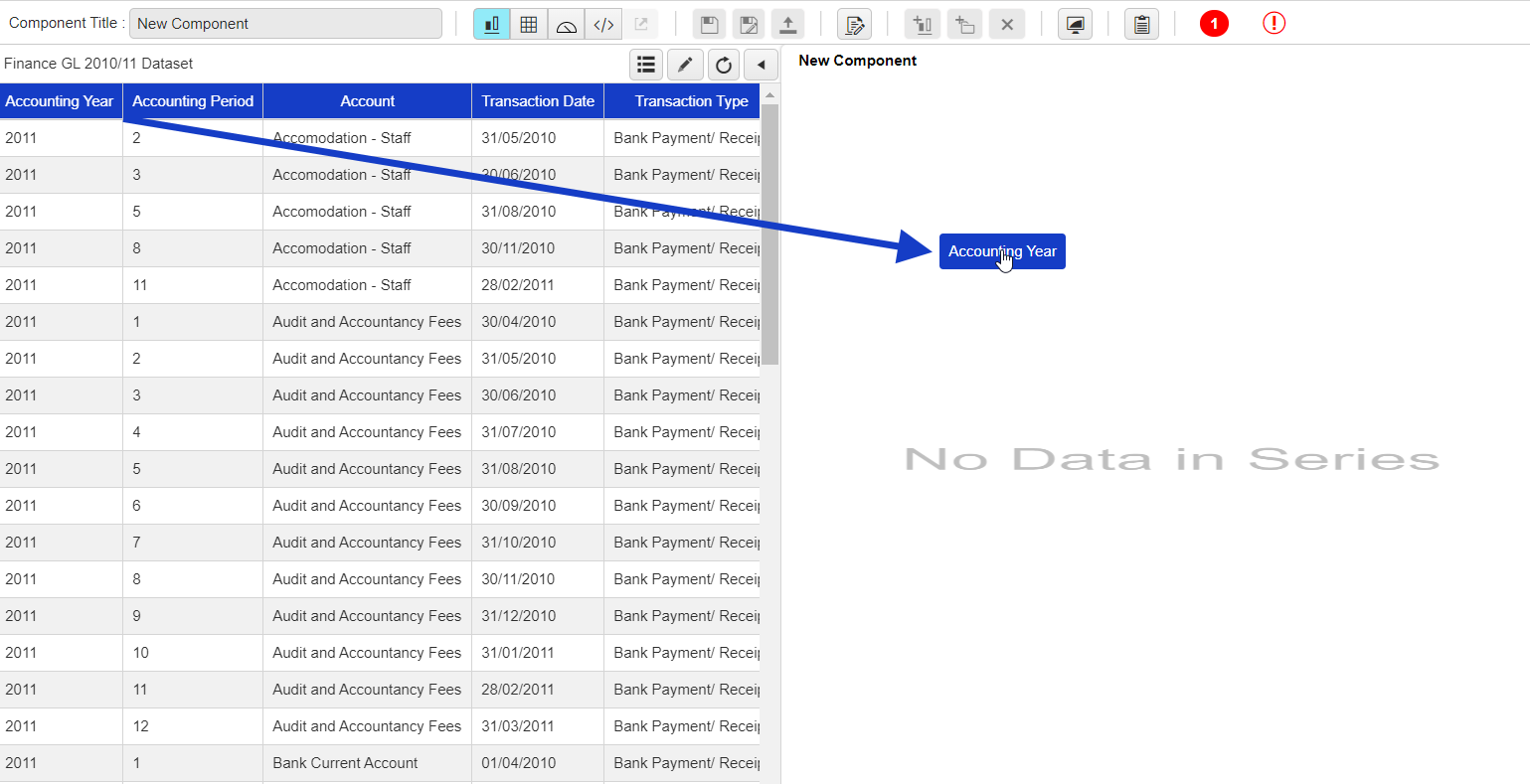Click the Transaction Date column header
The width and height of the screenshot is (1530, 784).
pyautogui.click(x=538, y=101)
